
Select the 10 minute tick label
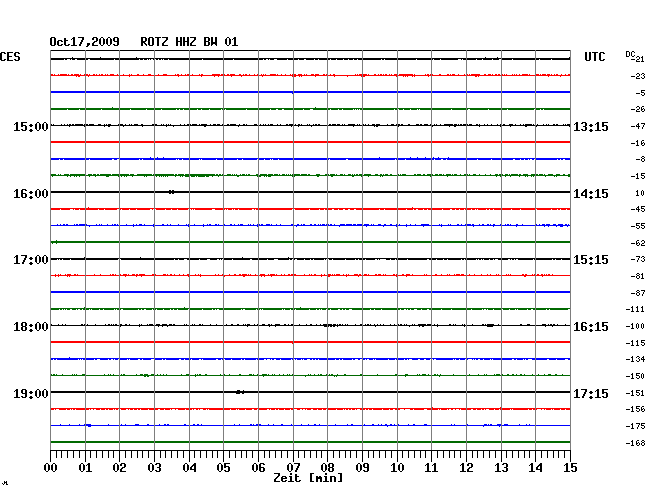pyautogui.click(x=397, y=468)
